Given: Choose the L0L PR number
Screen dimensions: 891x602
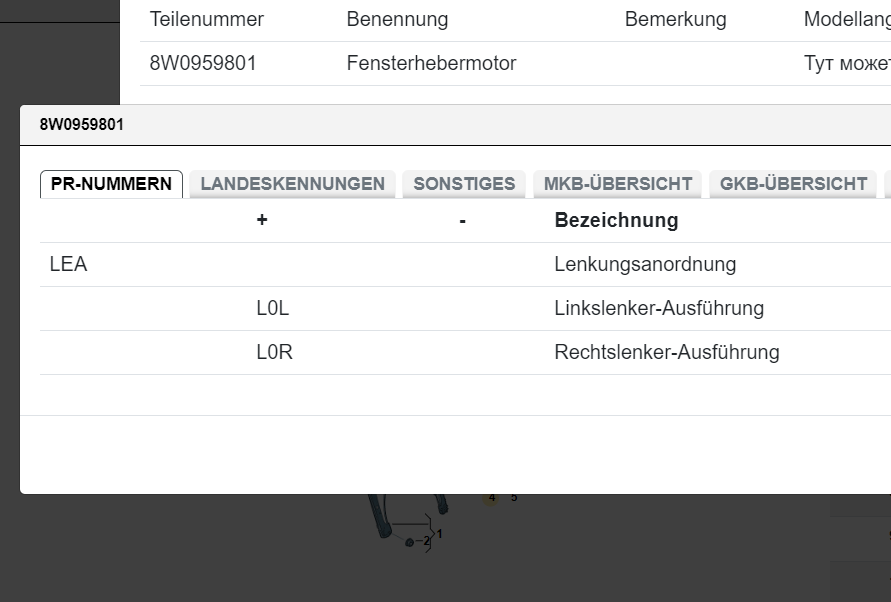Looking at the screenshot, I should point(272,309).
